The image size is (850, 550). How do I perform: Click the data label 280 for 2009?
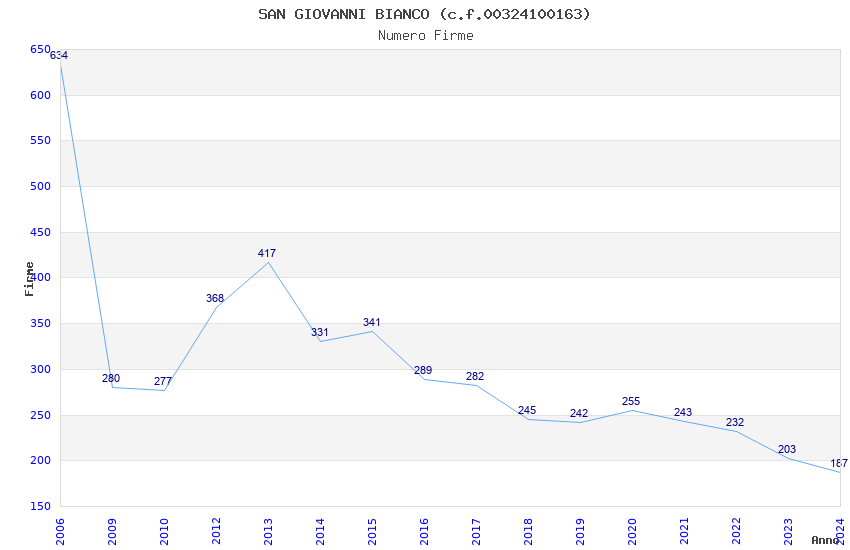(x=111, y=378)
